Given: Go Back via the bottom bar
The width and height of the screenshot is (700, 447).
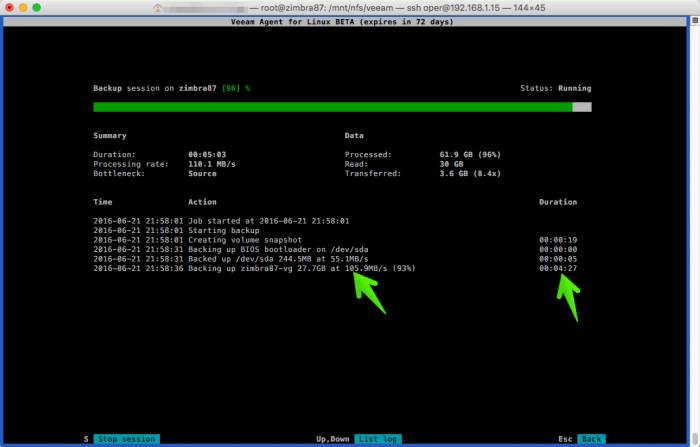Looking at the screenshot, I should tap(591, 439).
